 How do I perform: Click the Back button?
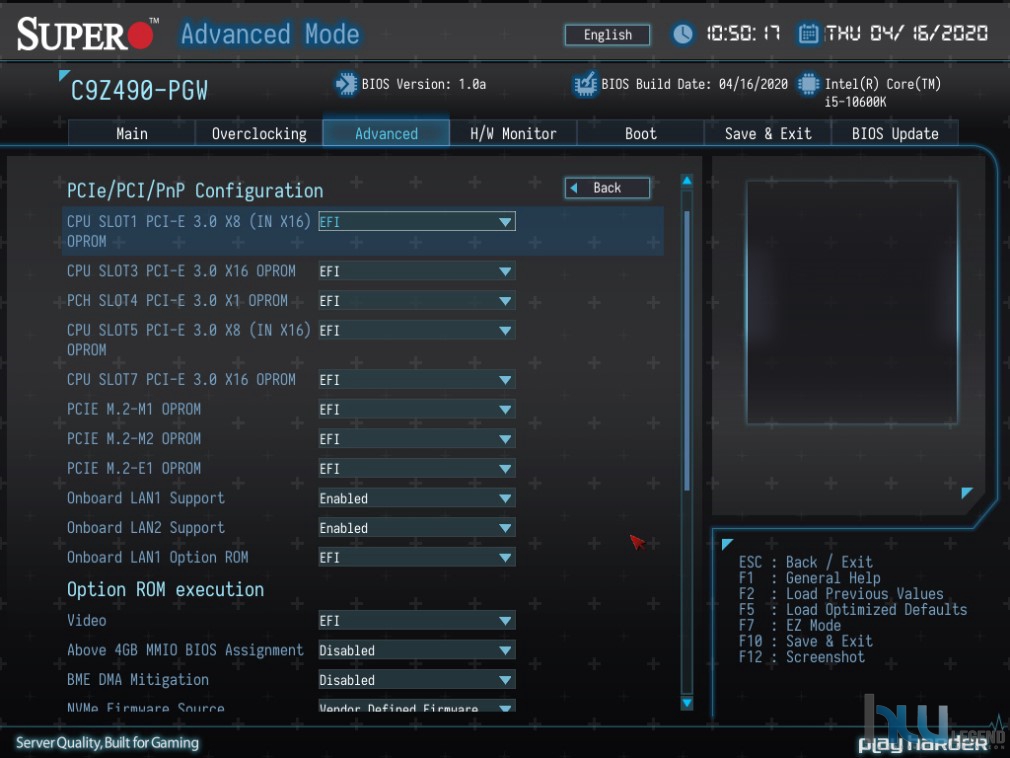point(607,188)
